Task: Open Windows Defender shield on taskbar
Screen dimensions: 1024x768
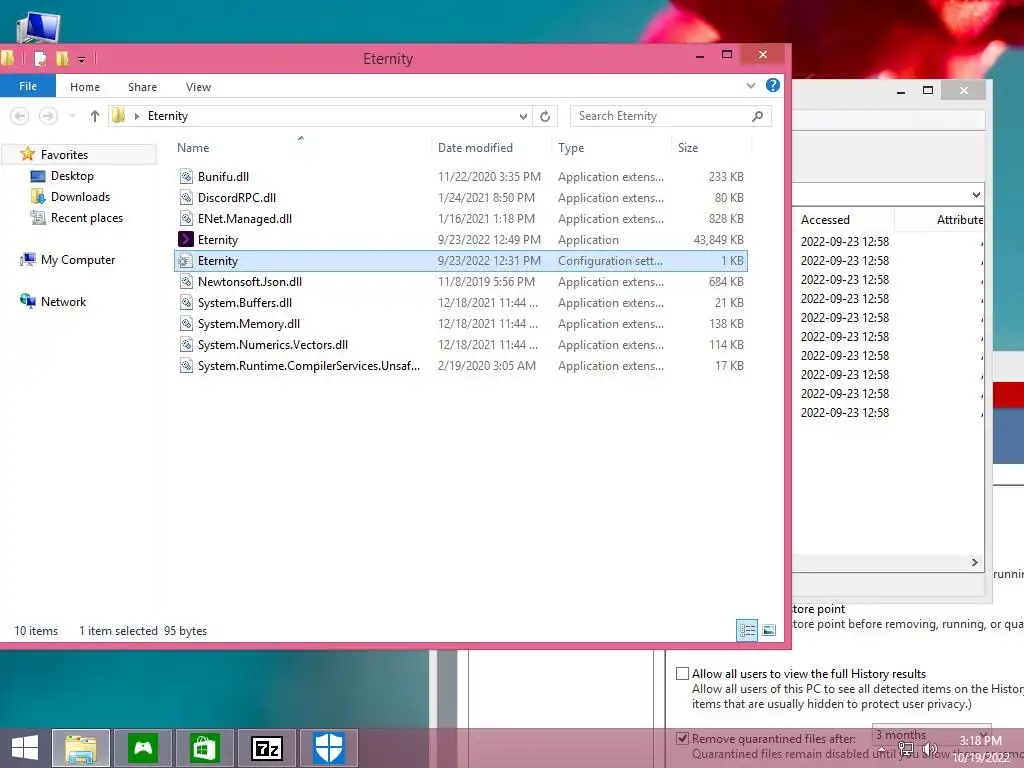Action: tap(328, 748)
